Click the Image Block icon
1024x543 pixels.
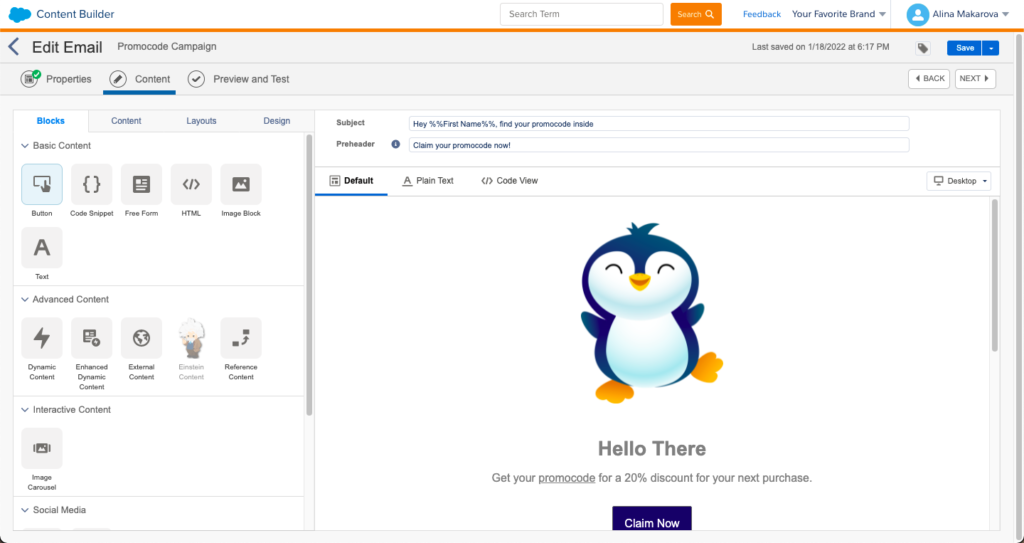(241, 184)
